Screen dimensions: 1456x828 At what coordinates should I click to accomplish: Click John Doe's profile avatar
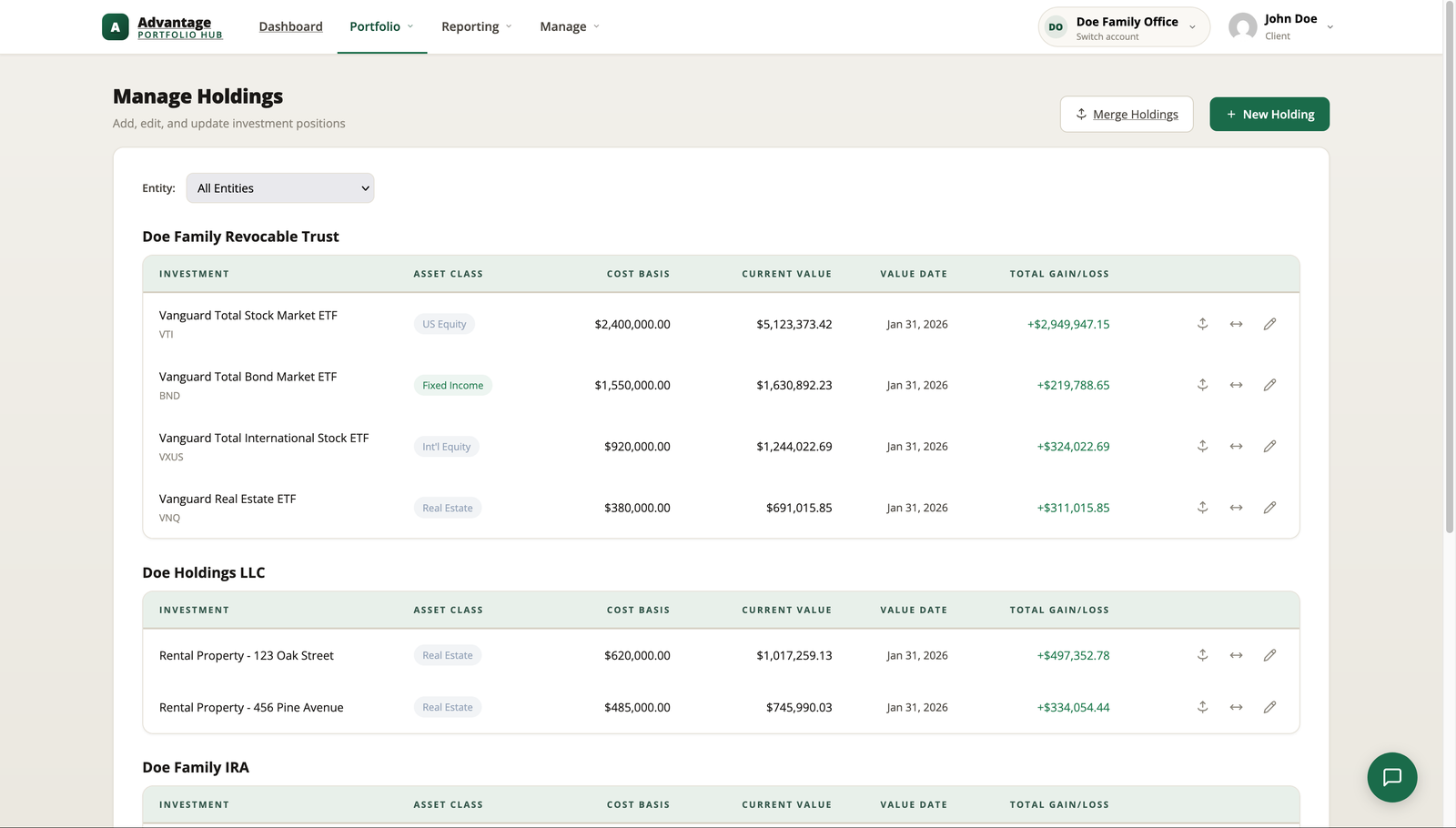tap(1242, 27)
